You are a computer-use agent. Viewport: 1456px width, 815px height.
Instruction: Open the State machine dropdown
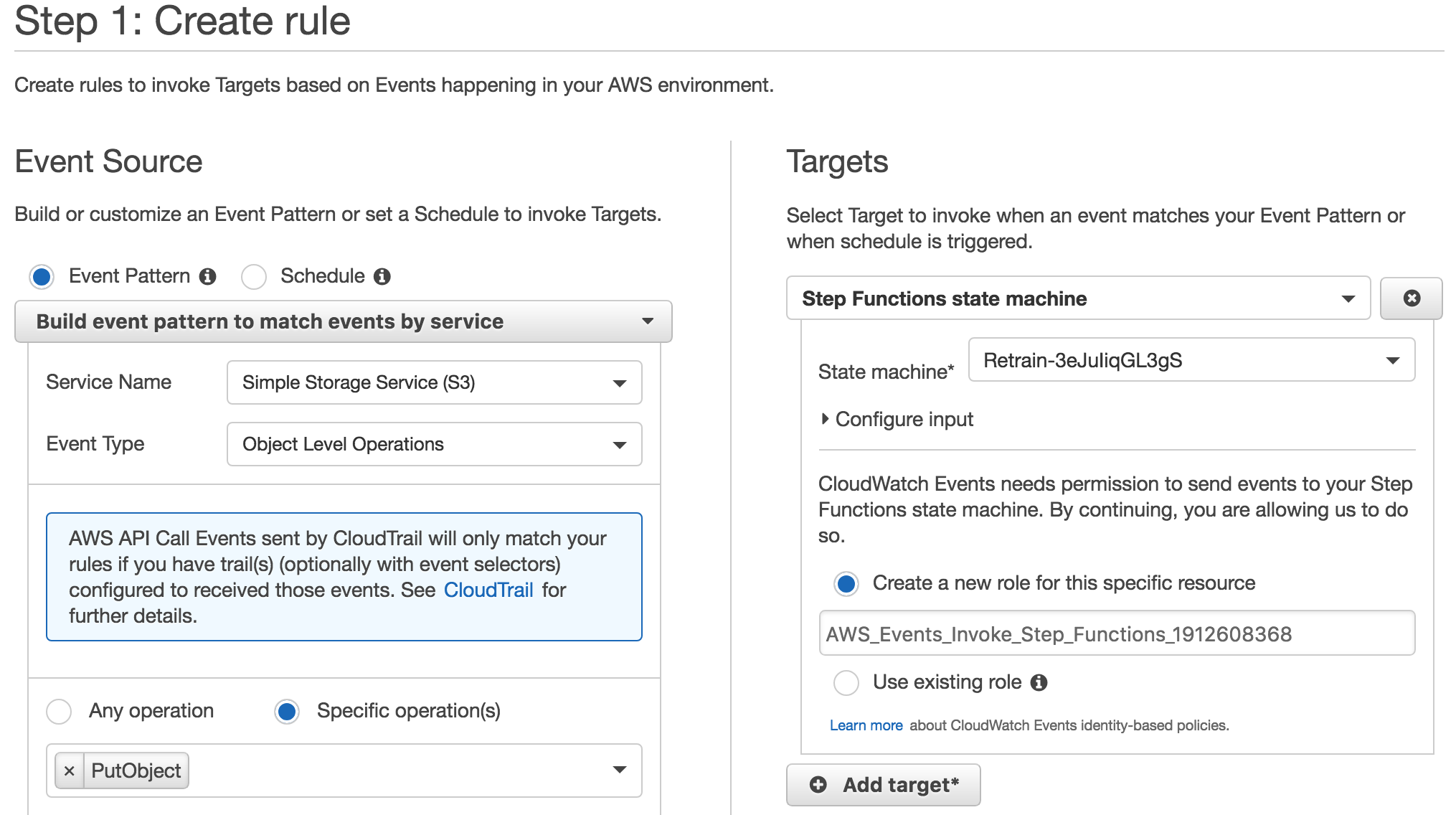[x=1191, y=360]
